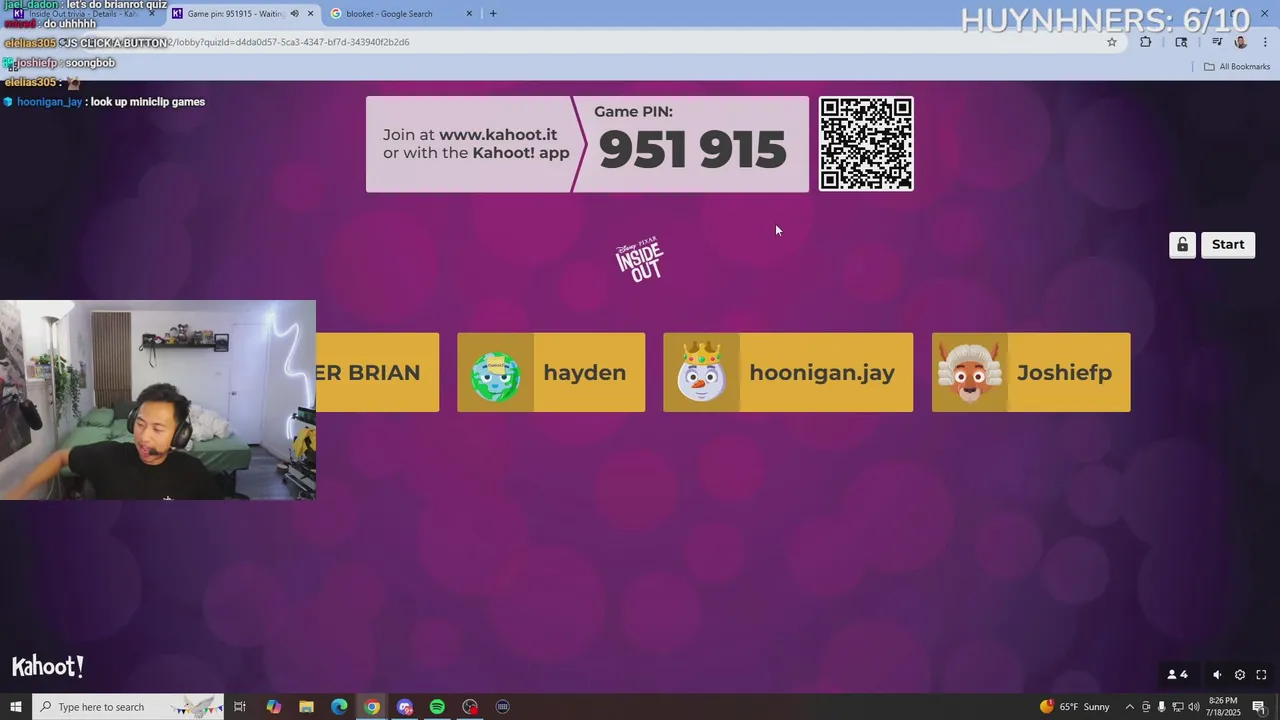Close the blooket Google Search tab

[469, 14]
